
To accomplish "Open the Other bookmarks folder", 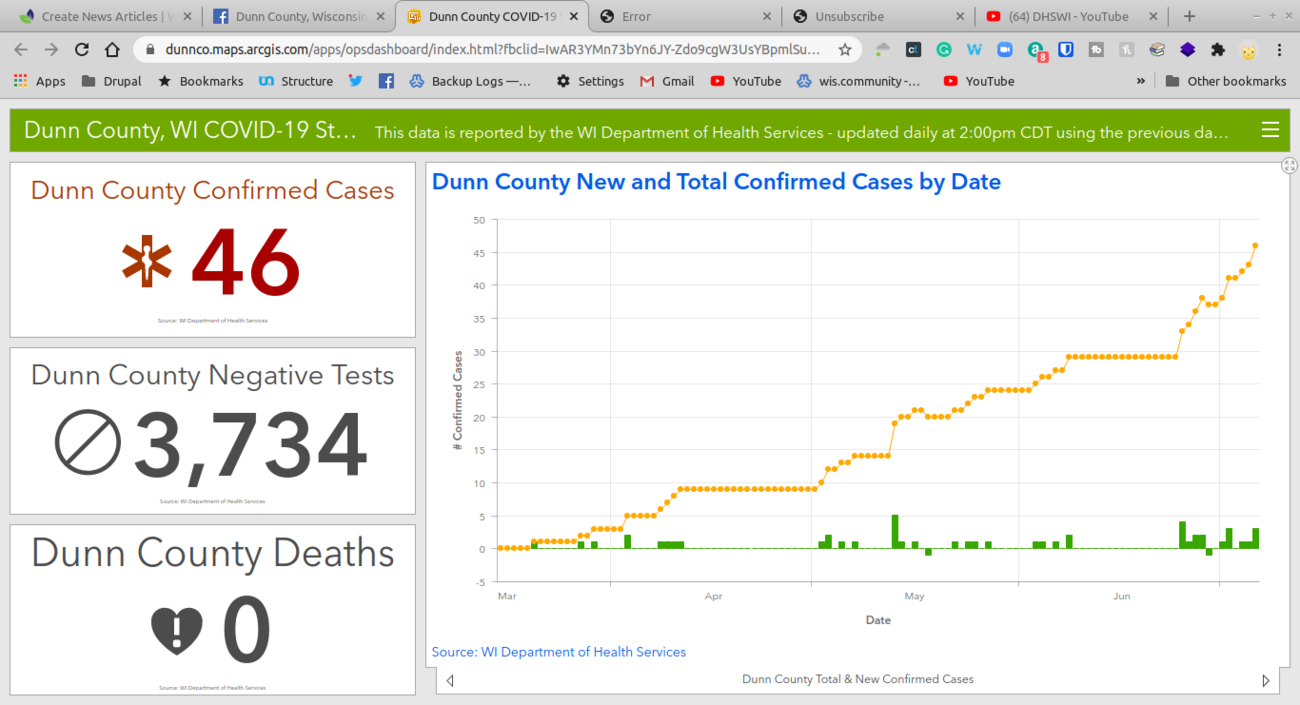I will coord(1226,81).
